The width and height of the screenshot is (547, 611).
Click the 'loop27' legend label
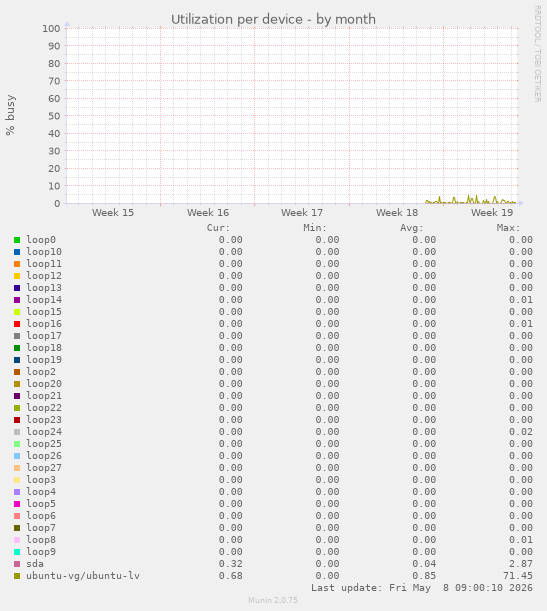pos(44,468)
